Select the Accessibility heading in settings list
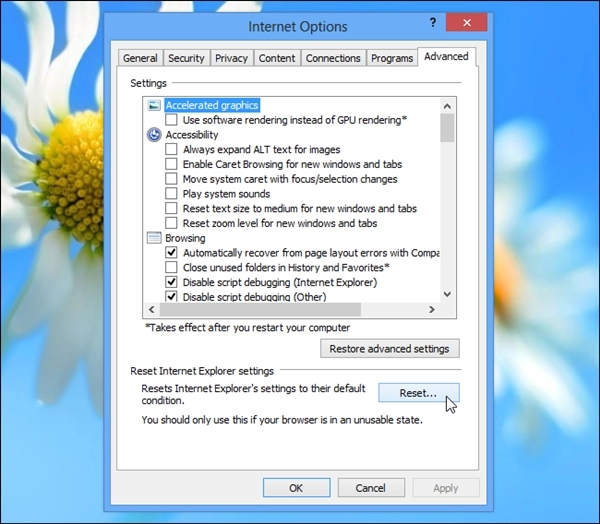This screenshot has width=600, height=524. [x=192, y=135]
